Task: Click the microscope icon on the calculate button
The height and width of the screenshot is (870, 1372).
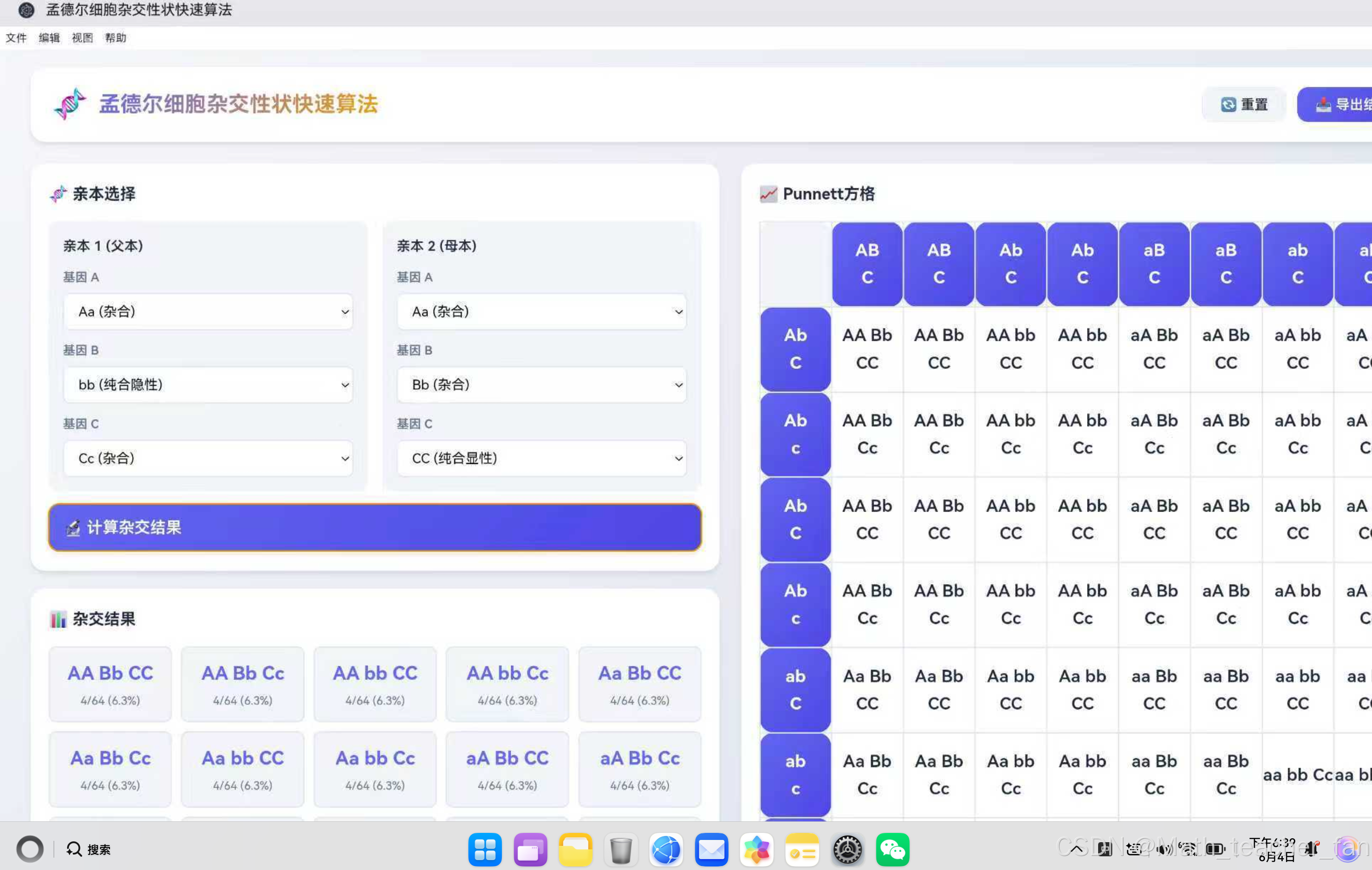Action: click(x=73, y=528)
